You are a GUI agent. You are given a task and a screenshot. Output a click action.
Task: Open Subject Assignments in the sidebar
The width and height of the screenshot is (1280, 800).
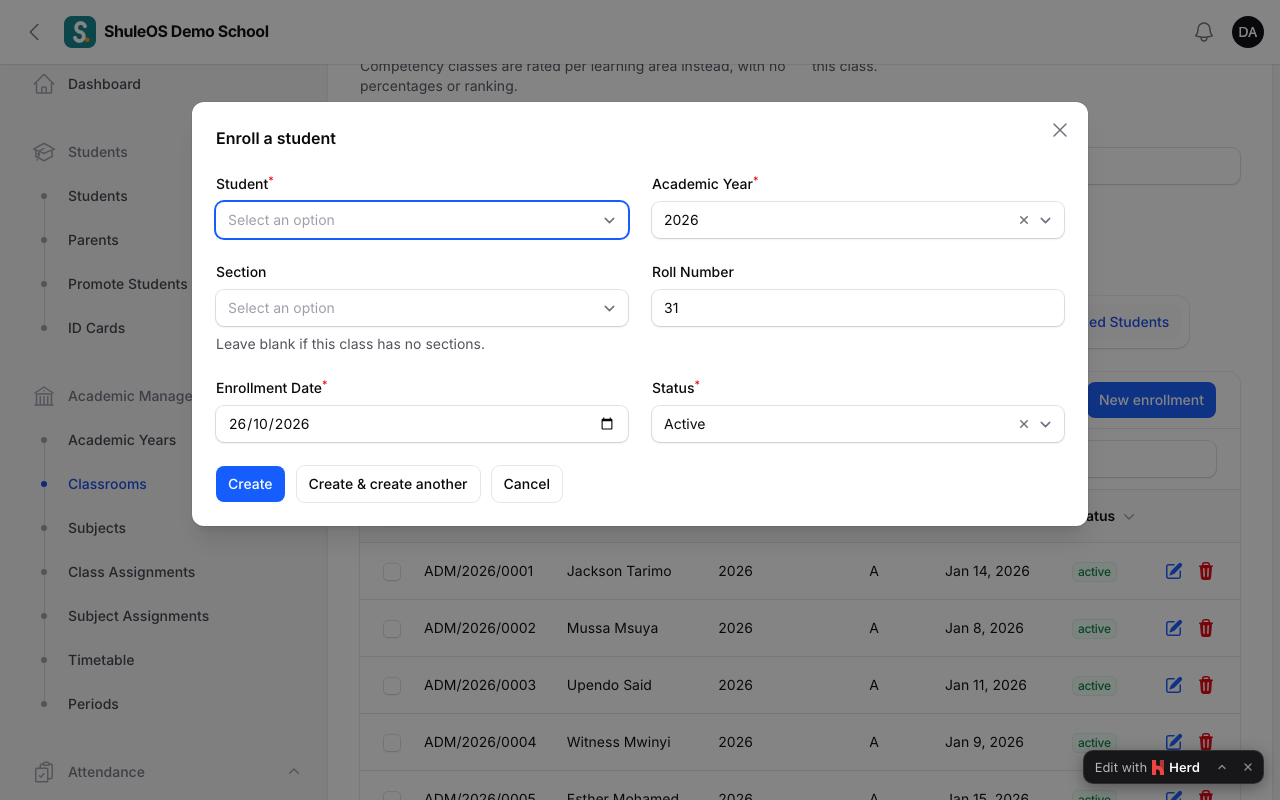tap(139, 616)
